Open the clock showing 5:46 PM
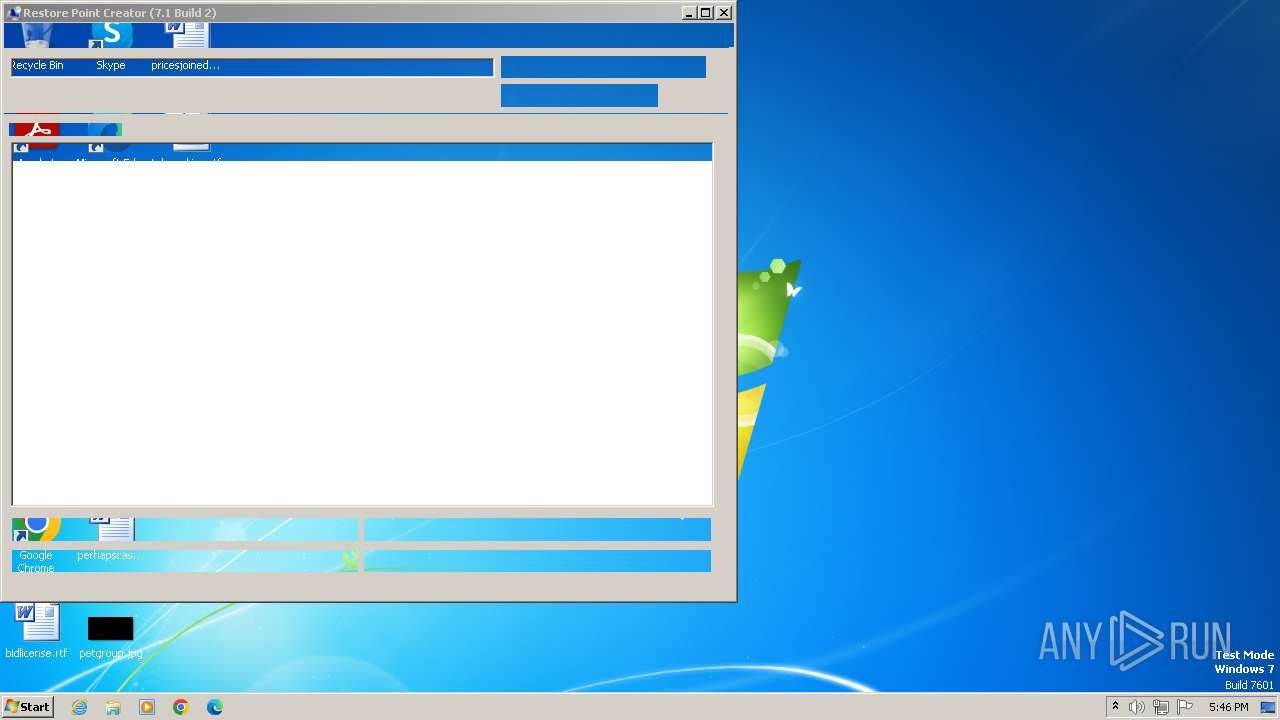 pyautogui.click(x=1228, y=707)
